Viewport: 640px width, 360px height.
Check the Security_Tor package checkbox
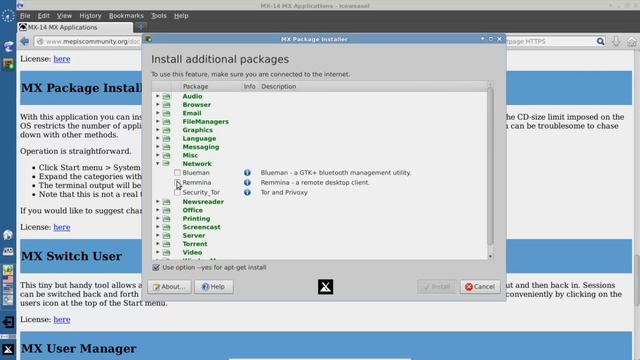[x=177, y=192]
